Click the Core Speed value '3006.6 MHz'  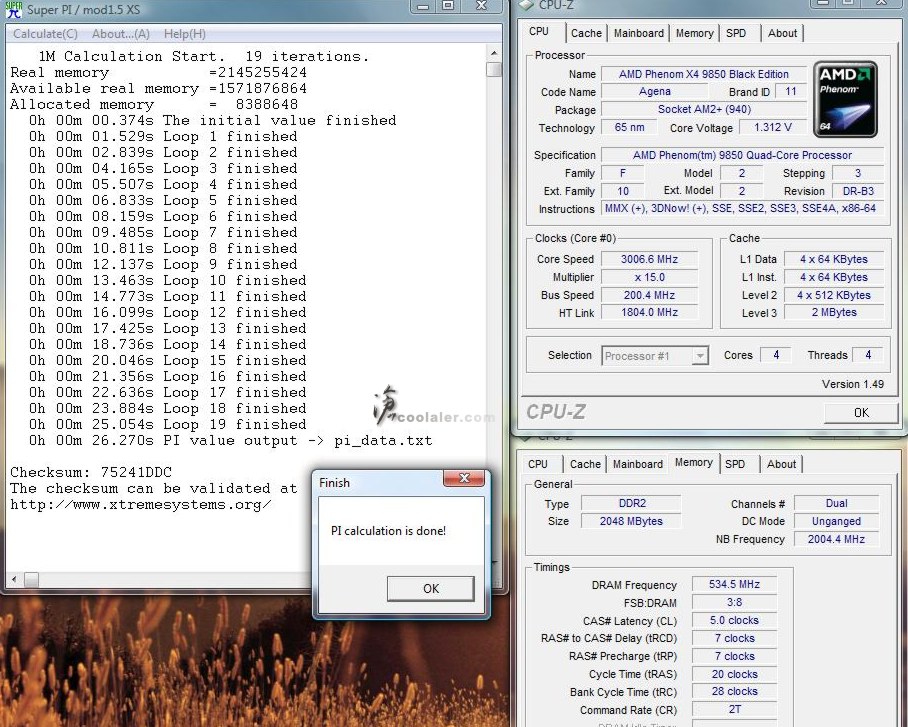649,259
